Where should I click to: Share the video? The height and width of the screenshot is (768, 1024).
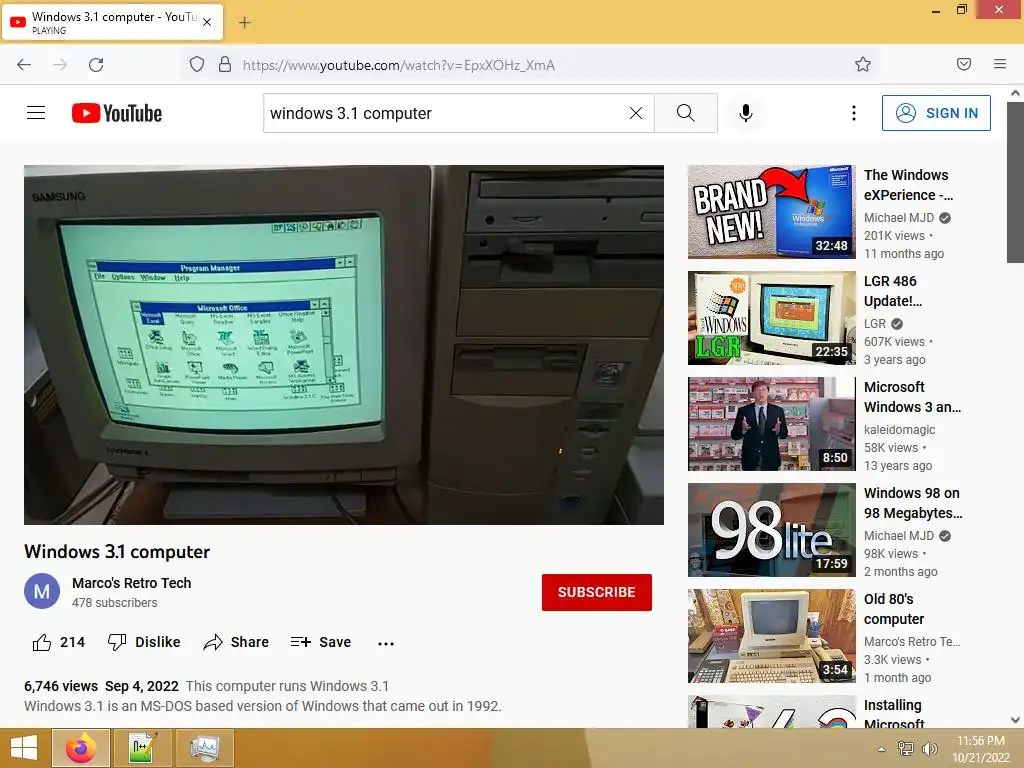coord(236,642)
